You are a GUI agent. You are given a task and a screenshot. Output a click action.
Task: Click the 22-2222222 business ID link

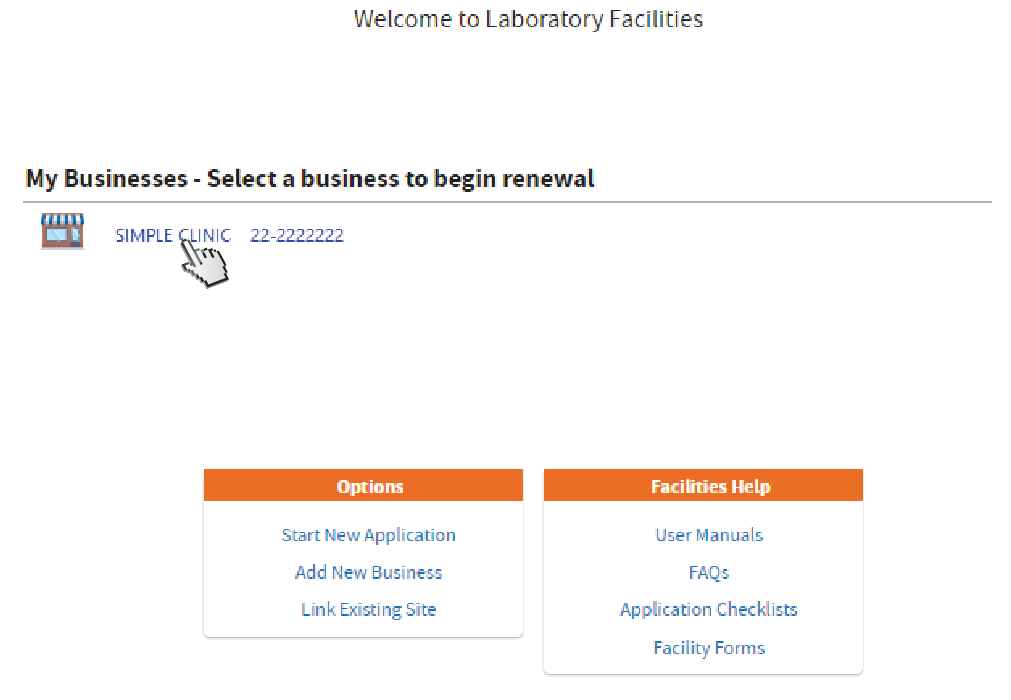click(297, 236)
